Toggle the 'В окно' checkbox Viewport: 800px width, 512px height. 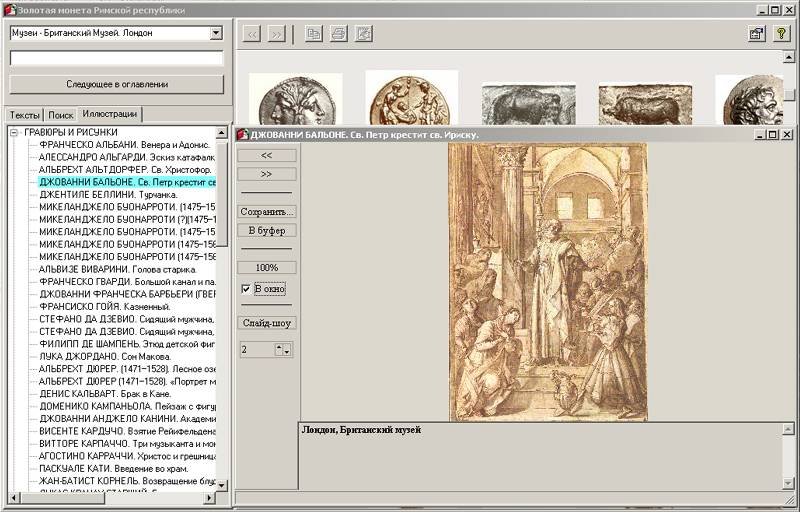pyautogui.click(x=246, y=289)
